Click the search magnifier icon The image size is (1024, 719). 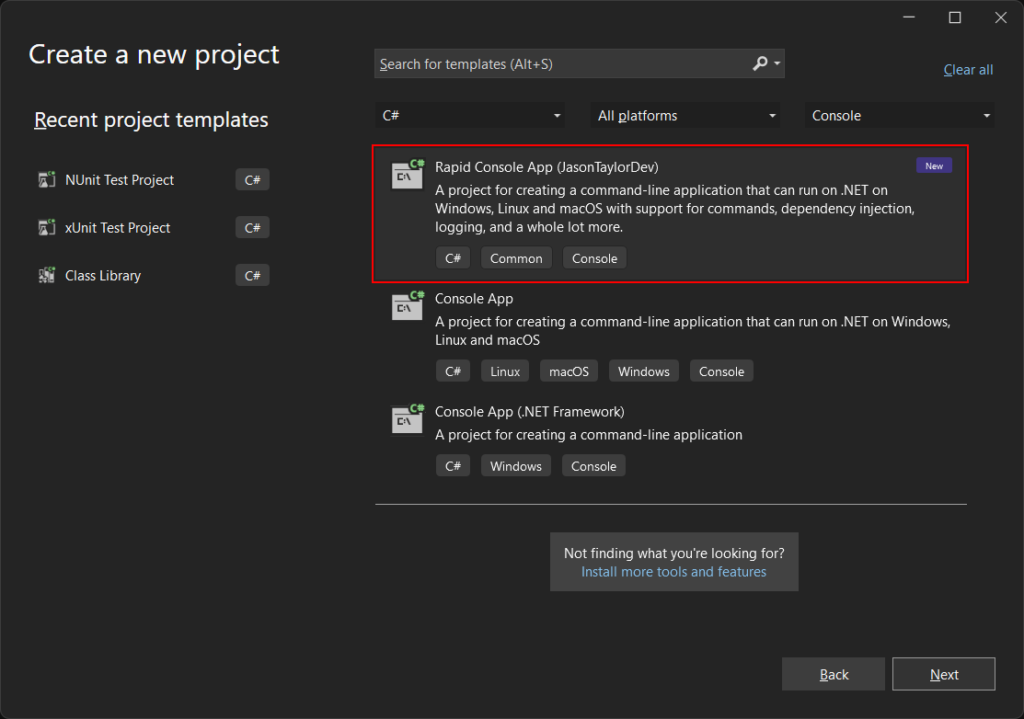760,64
